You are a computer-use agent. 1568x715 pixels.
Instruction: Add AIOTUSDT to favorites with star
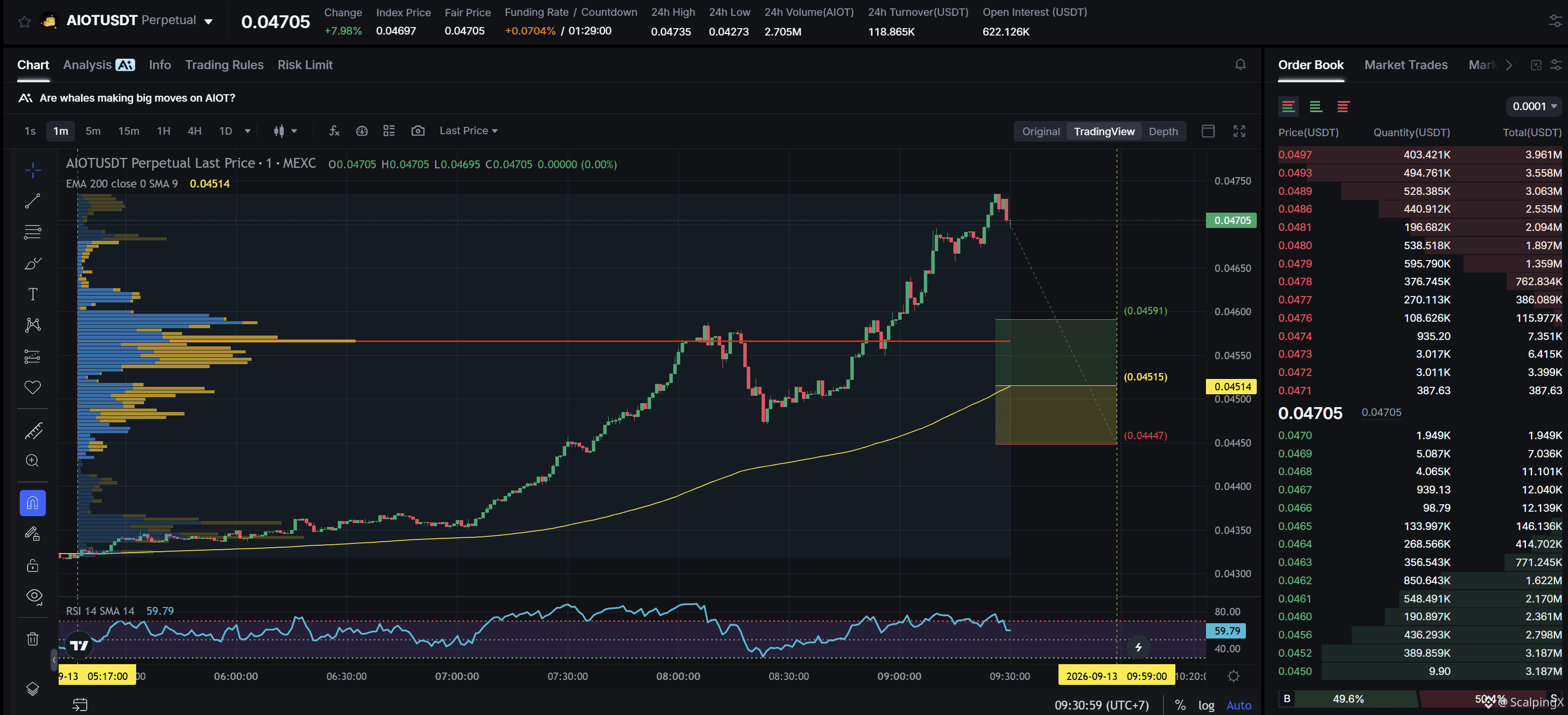pos(24,21)
